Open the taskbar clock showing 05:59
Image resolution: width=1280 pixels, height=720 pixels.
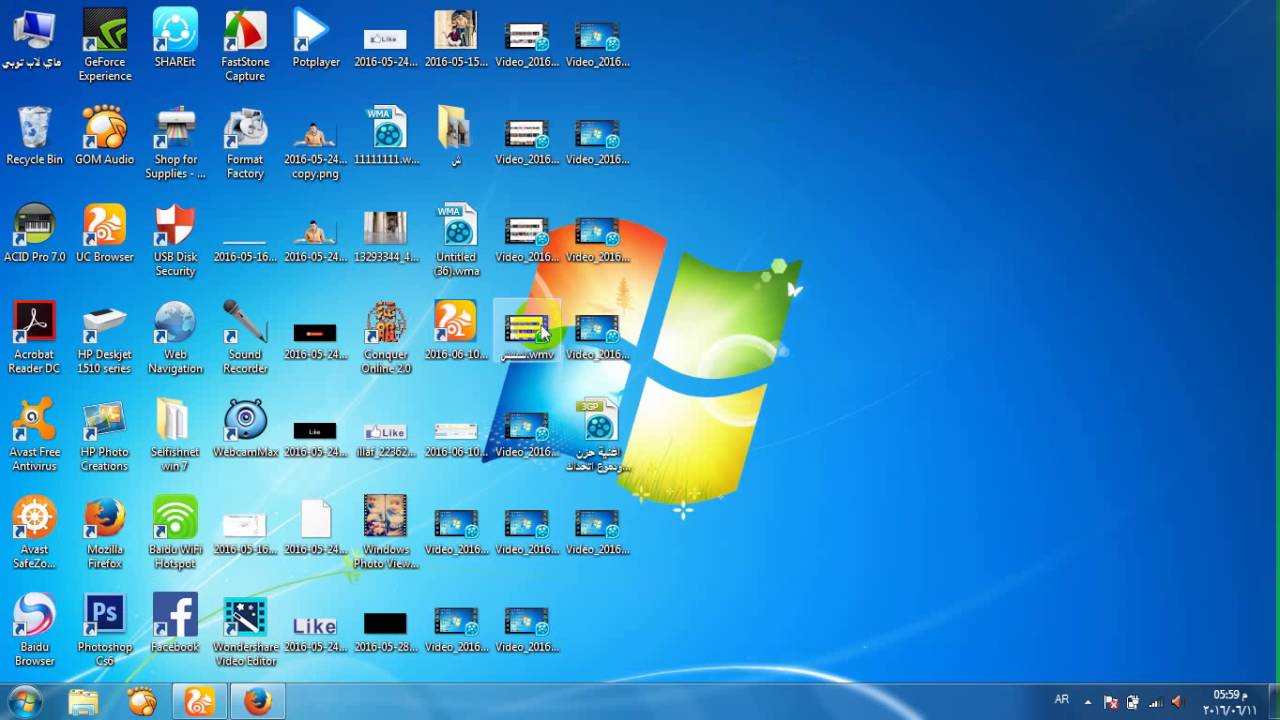[1228, 702]
